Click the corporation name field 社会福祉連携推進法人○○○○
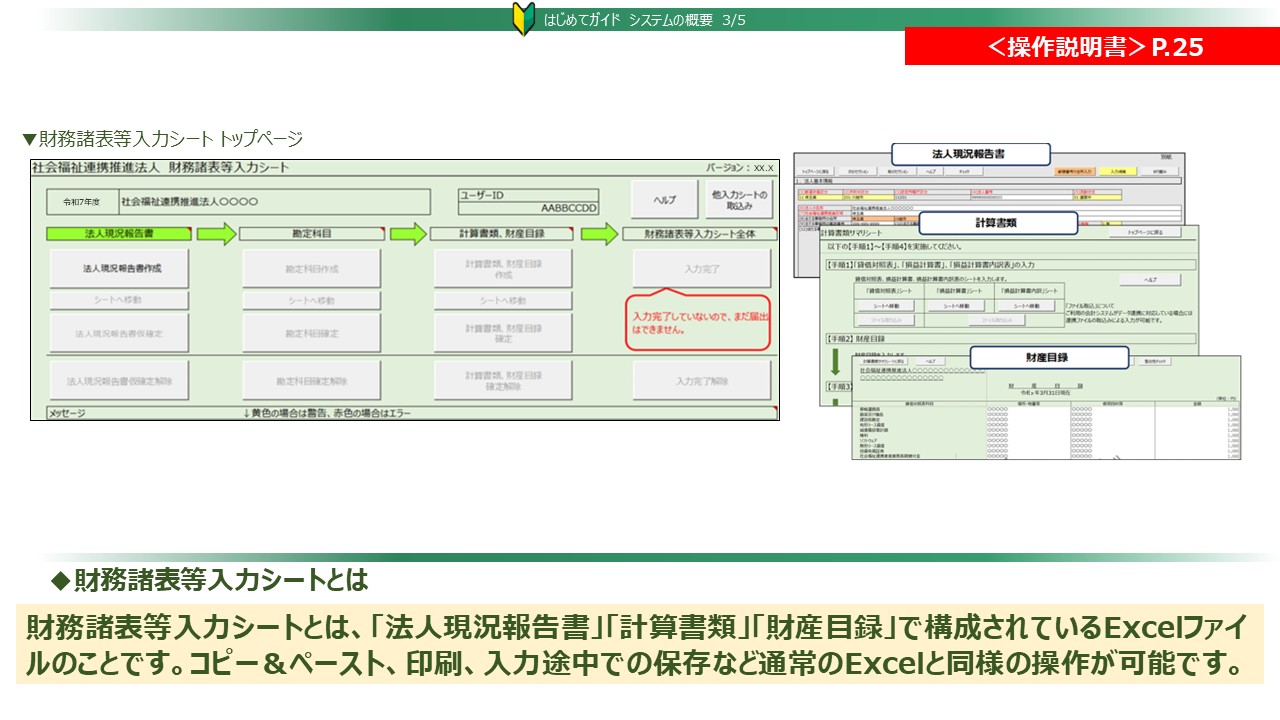This screenshot has height=720, width=1280. pyautogui.click(x=274, y=202)
